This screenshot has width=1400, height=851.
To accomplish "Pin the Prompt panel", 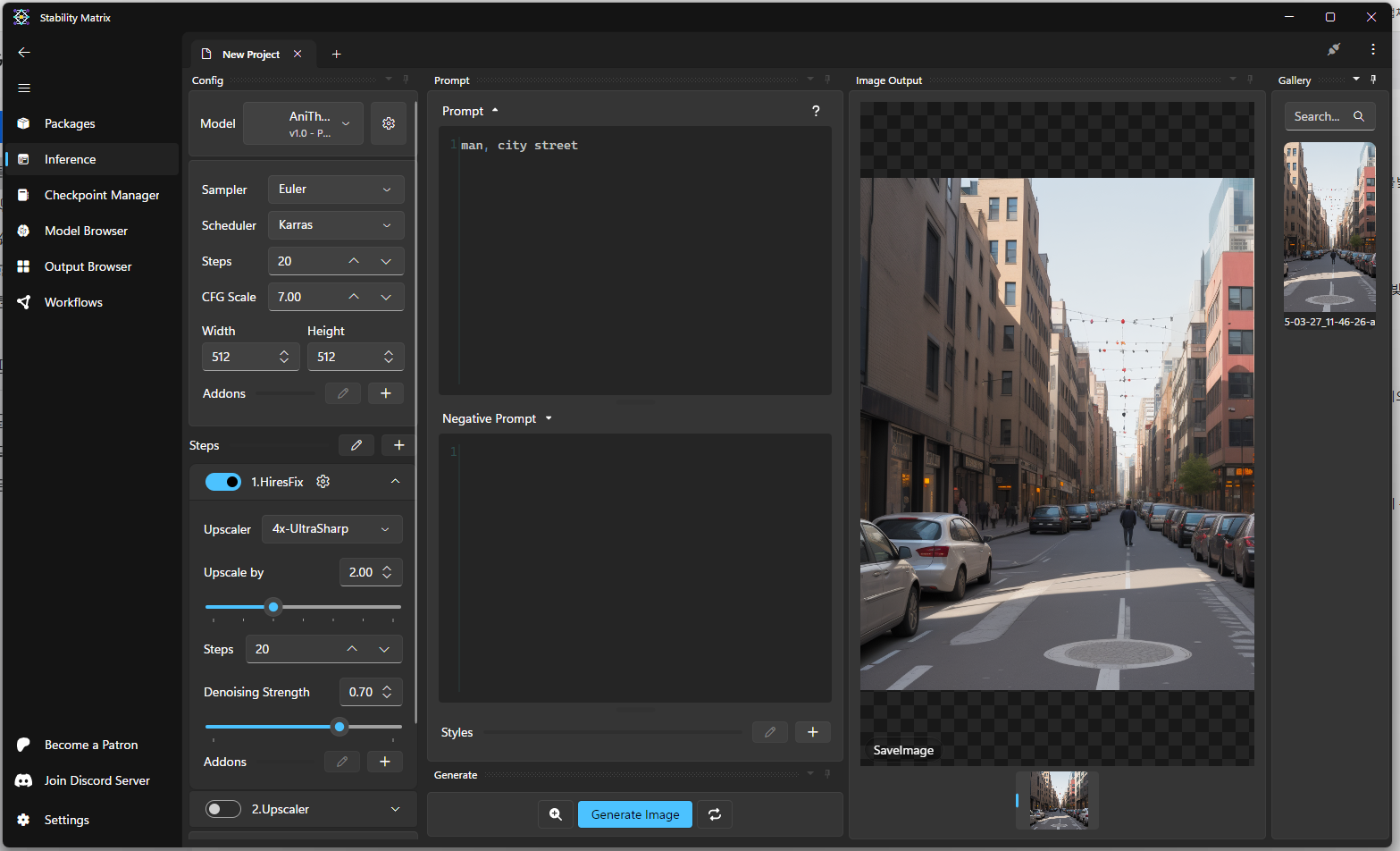I will (827, 80).
